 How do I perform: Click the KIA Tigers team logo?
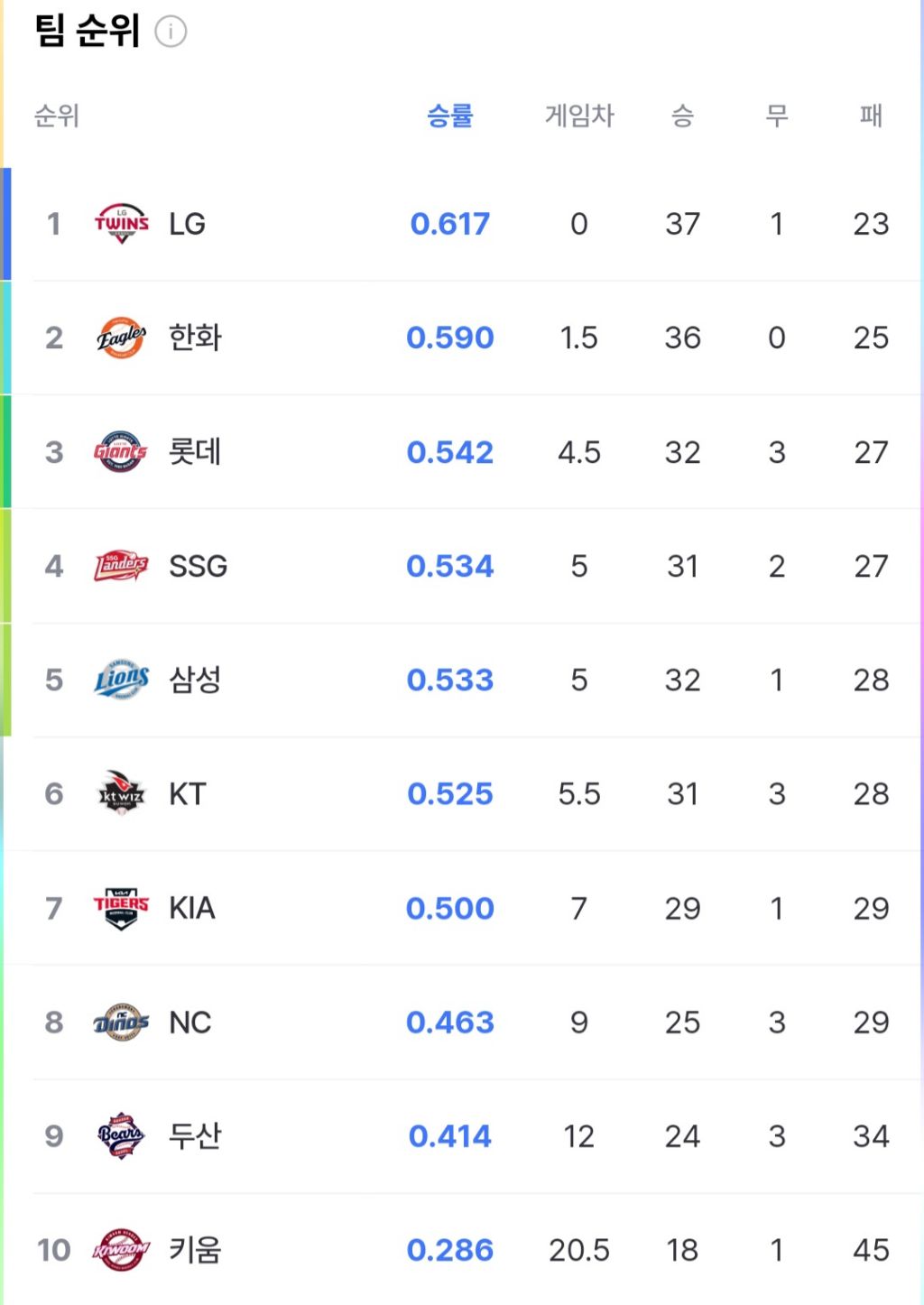click(121, 908)
